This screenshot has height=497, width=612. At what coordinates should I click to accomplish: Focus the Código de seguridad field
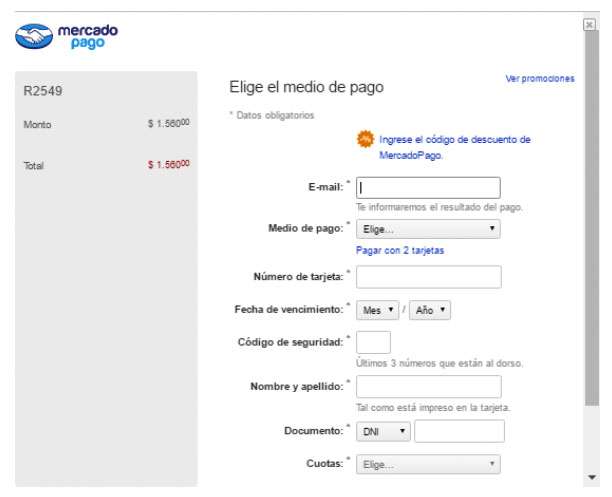click(x=373, y=342)
